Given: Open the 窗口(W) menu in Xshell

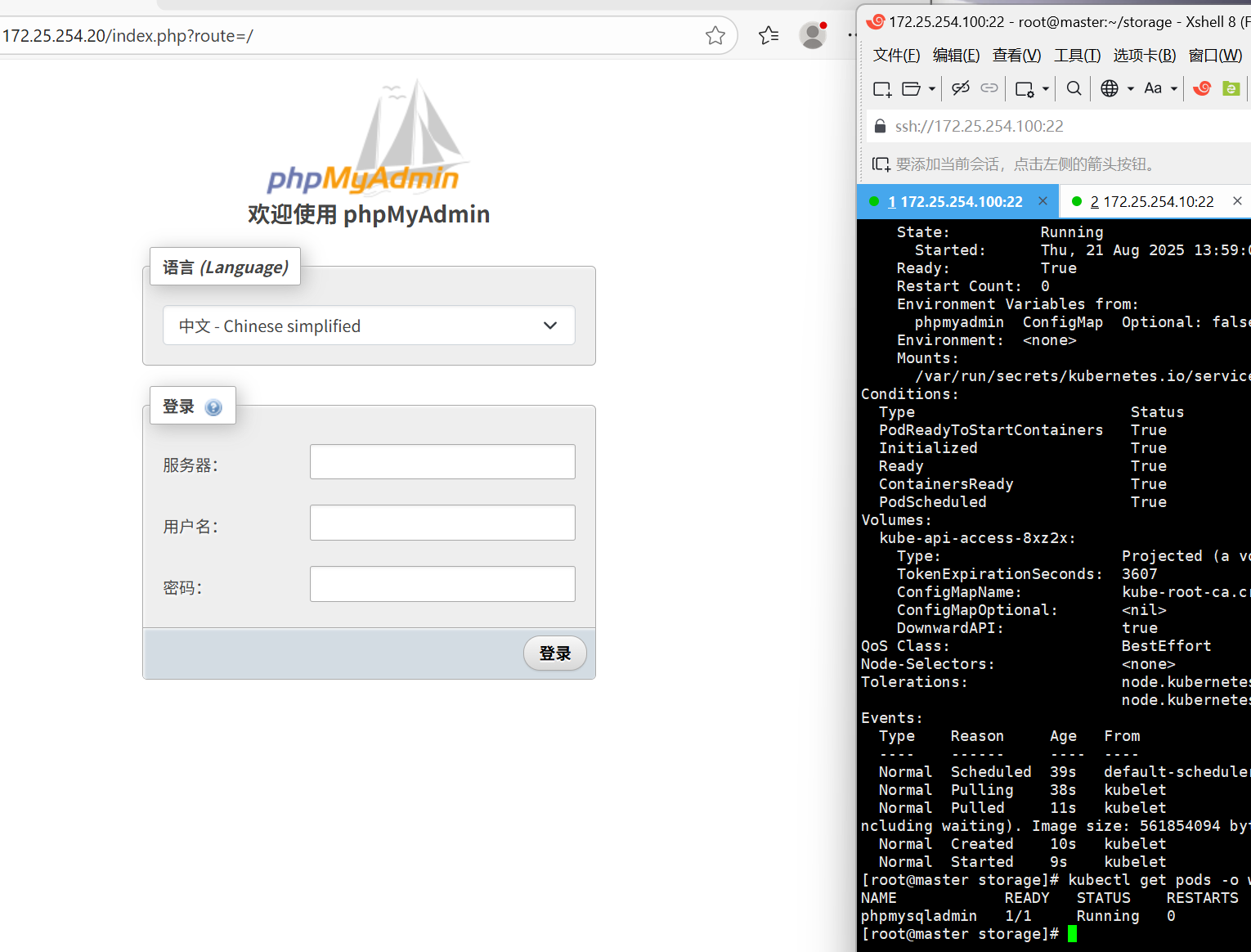Looking at the screenshot, I should pyautogui.click(x=1215, y=55).
